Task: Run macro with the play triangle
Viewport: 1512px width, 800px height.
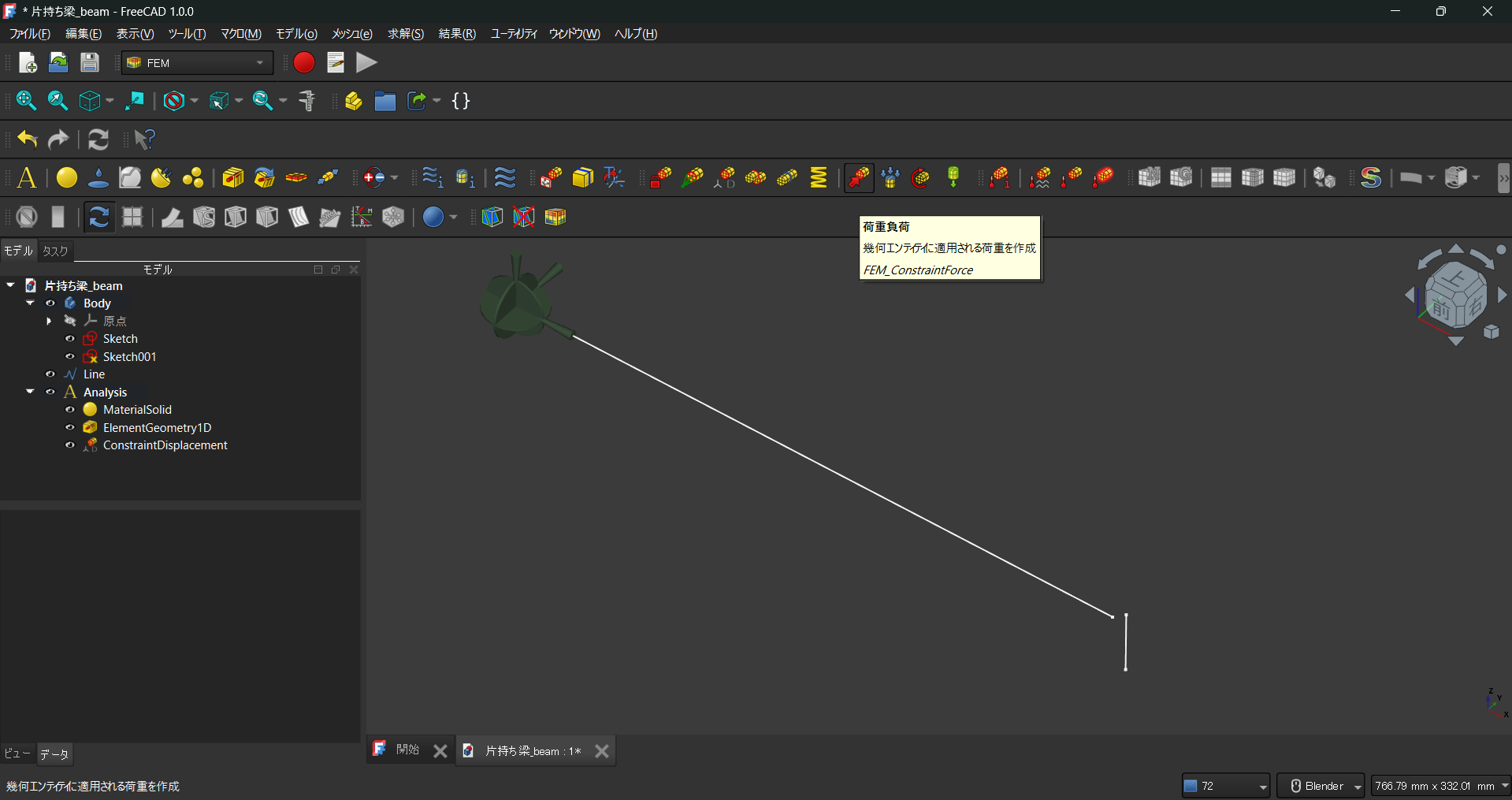Action: click(x=366, y=62)
